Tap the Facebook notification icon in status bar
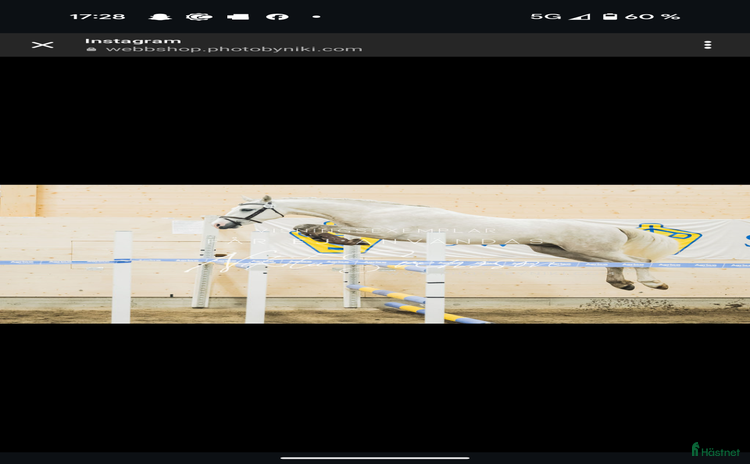 (x=277, y=17)
